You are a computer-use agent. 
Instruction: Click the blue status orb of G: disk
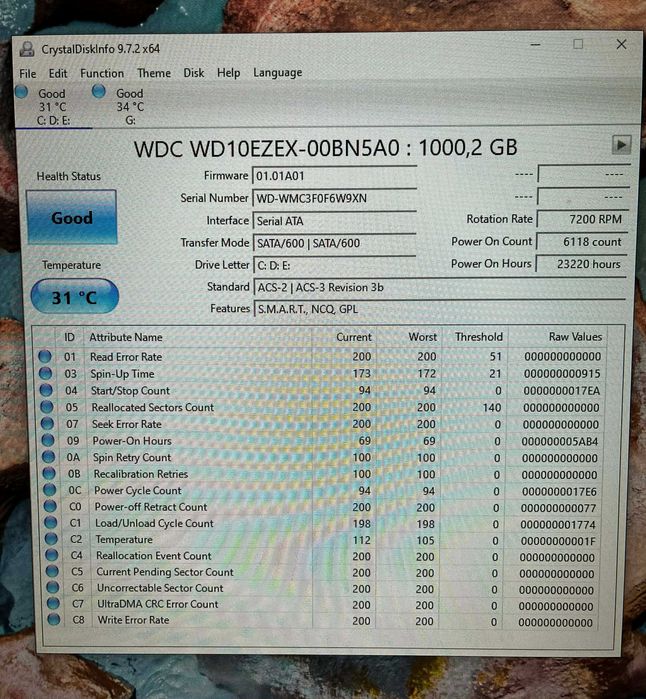point(99,91)
